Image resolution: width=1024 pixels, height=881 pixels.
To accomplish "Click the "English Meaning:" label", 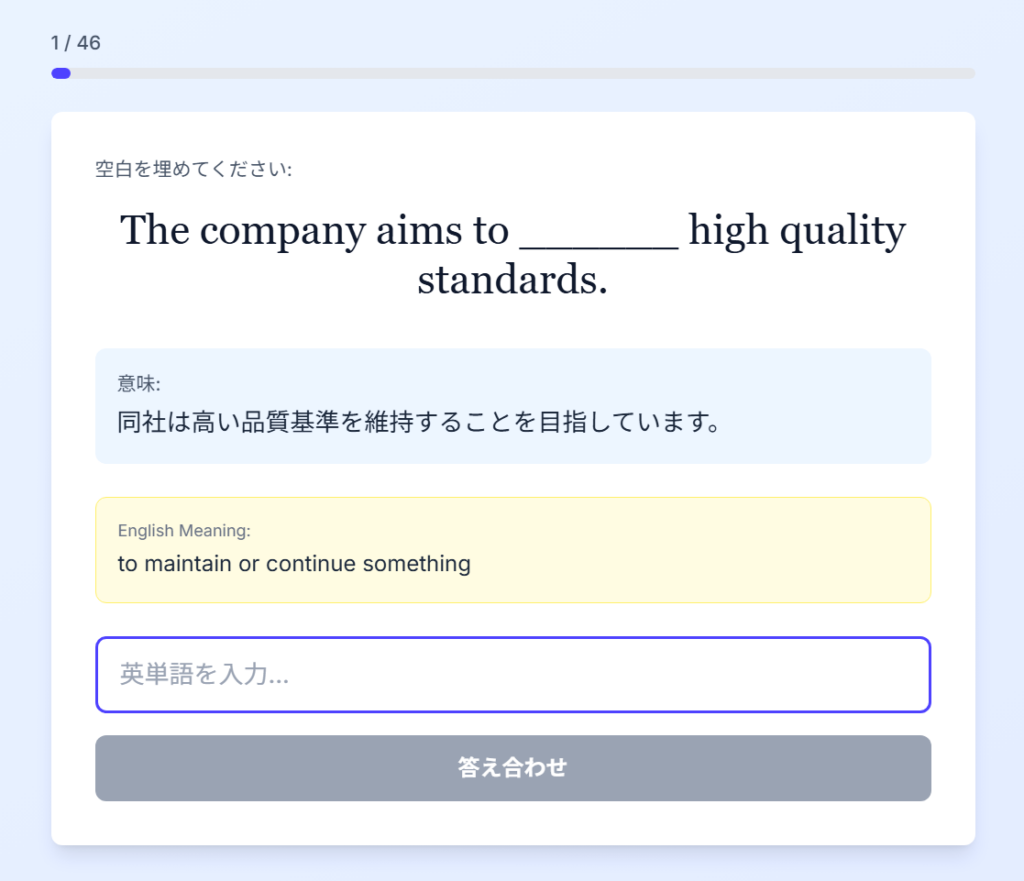I will click(184, 530).
